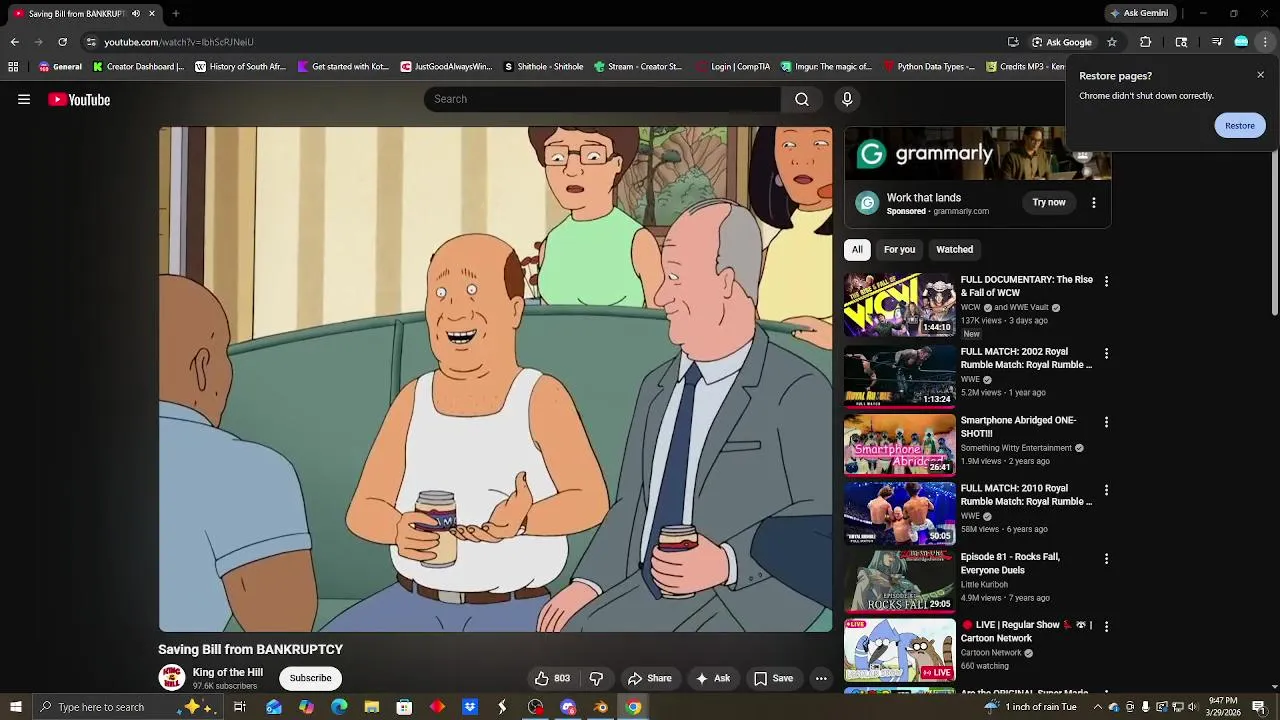Select the For you filter chip

click(899, 249)
